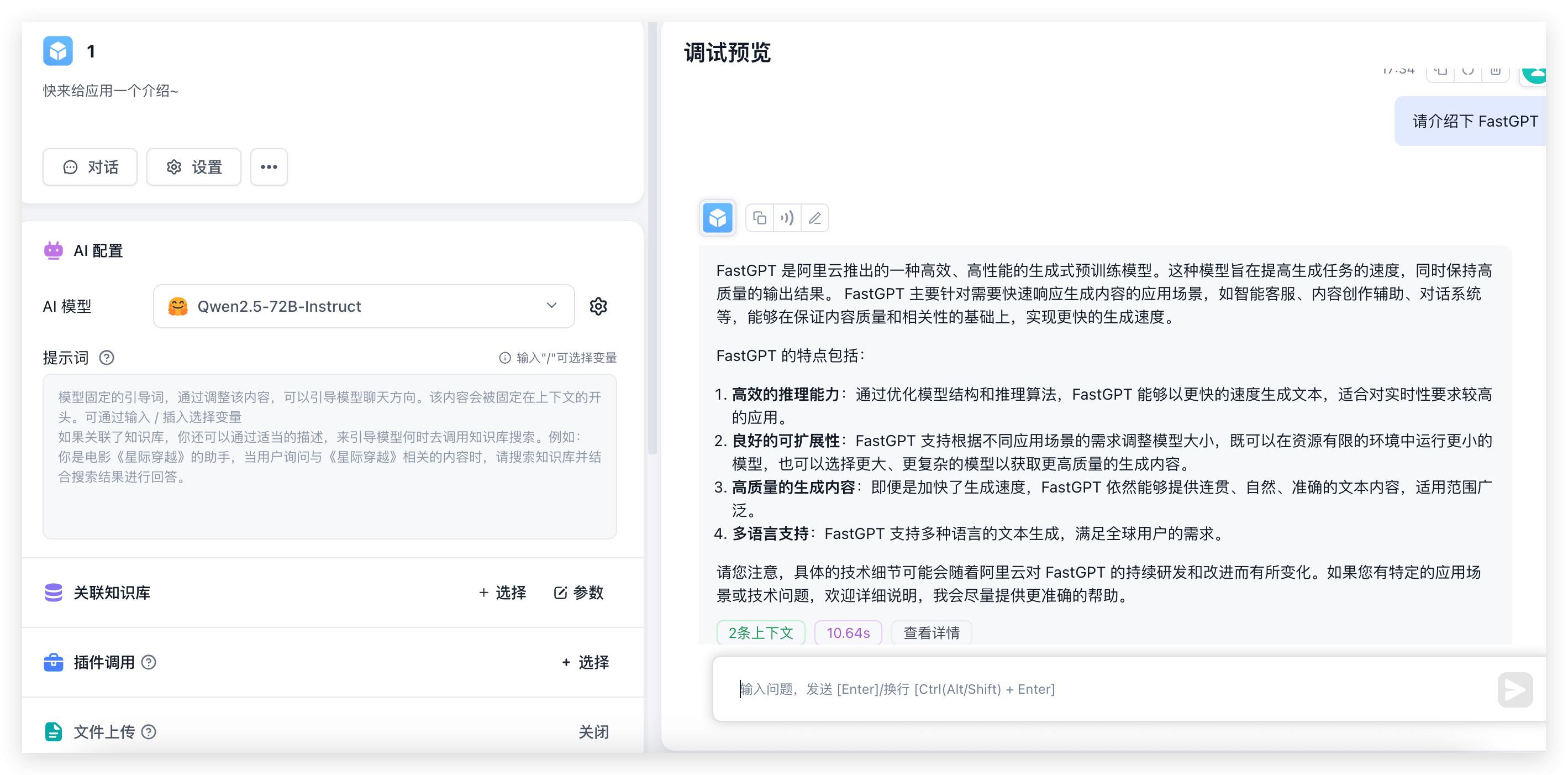Open the 插件调用 help question mark
The image size is (1568, 775).
pos(149,662)
